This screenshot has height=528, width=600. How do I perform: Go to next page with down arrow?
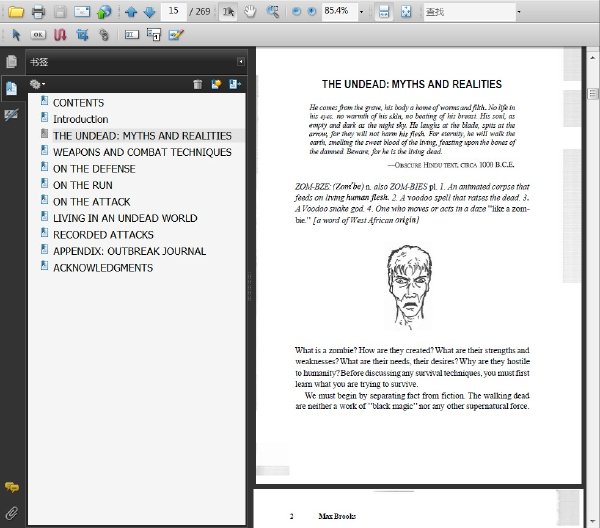point(149,12)
